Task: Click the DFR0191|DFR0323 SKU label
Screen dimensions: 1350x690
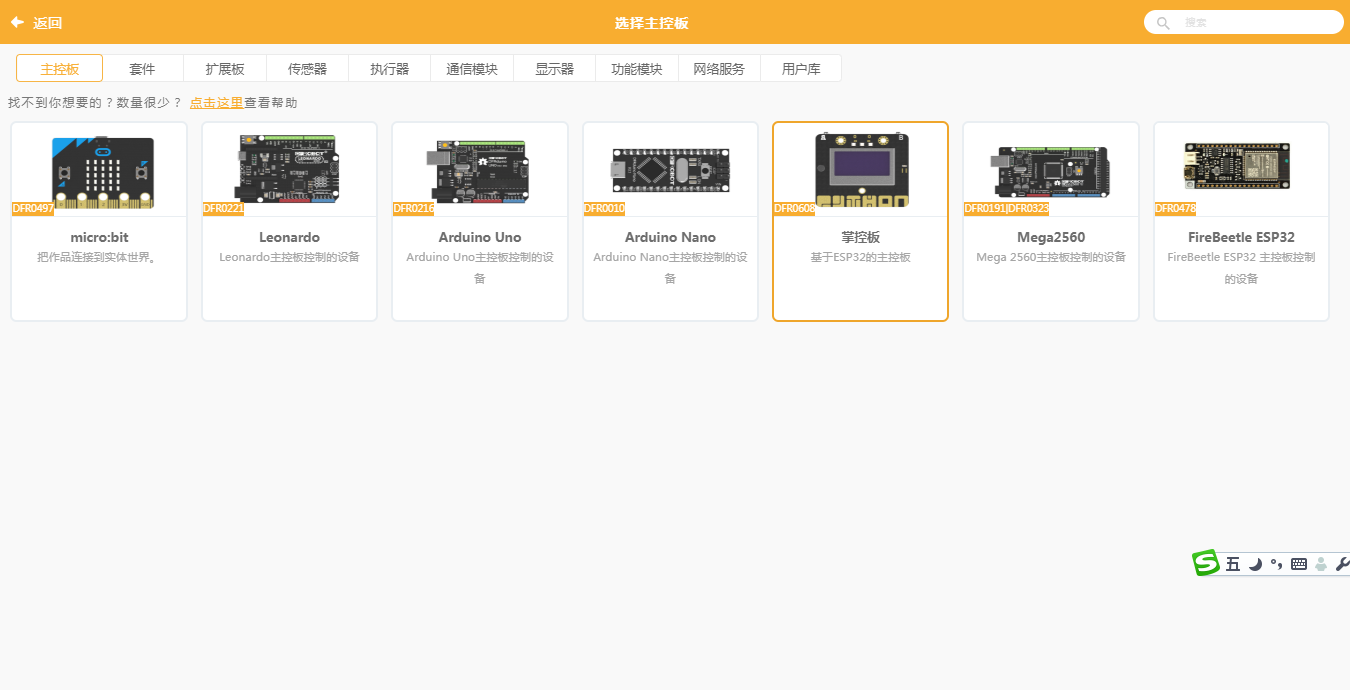Action: [1006, 208]
